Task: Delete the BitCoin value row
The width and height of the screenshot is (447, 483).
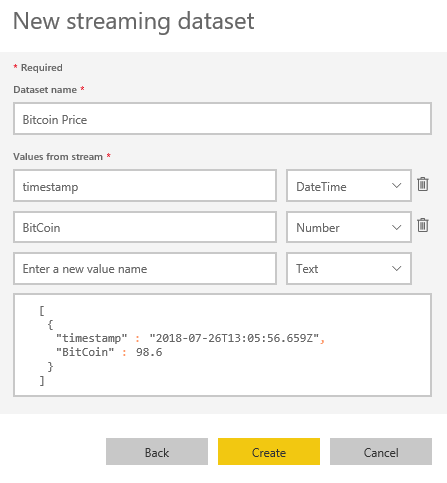Action: [x=423, y=225]
